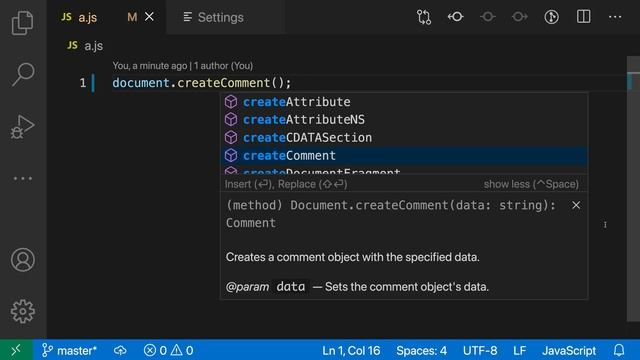Click the method signature text in details
This screenshot has width=640, height=360.
tap(391, 214)
